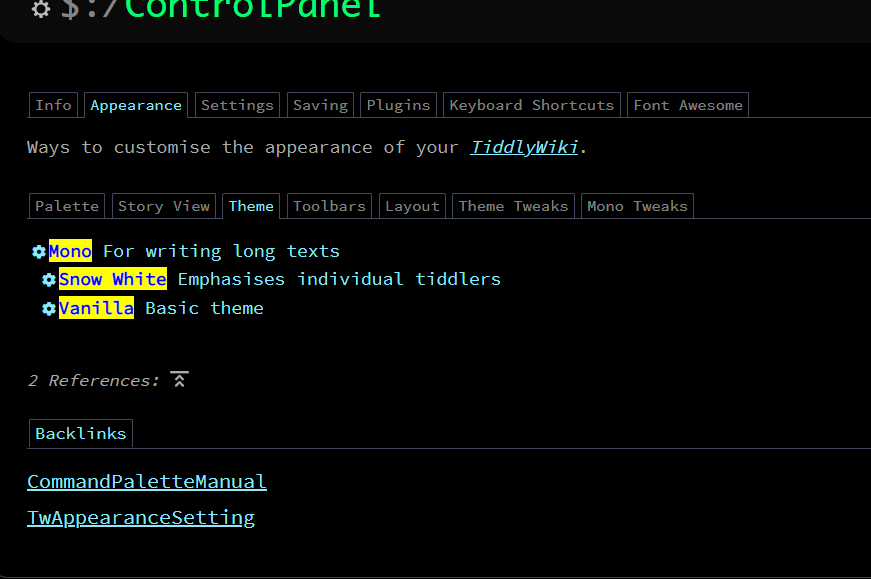The image size is (871, 579).
Task: Open the Toolbars sub-tab
Action: coord(329,206)
